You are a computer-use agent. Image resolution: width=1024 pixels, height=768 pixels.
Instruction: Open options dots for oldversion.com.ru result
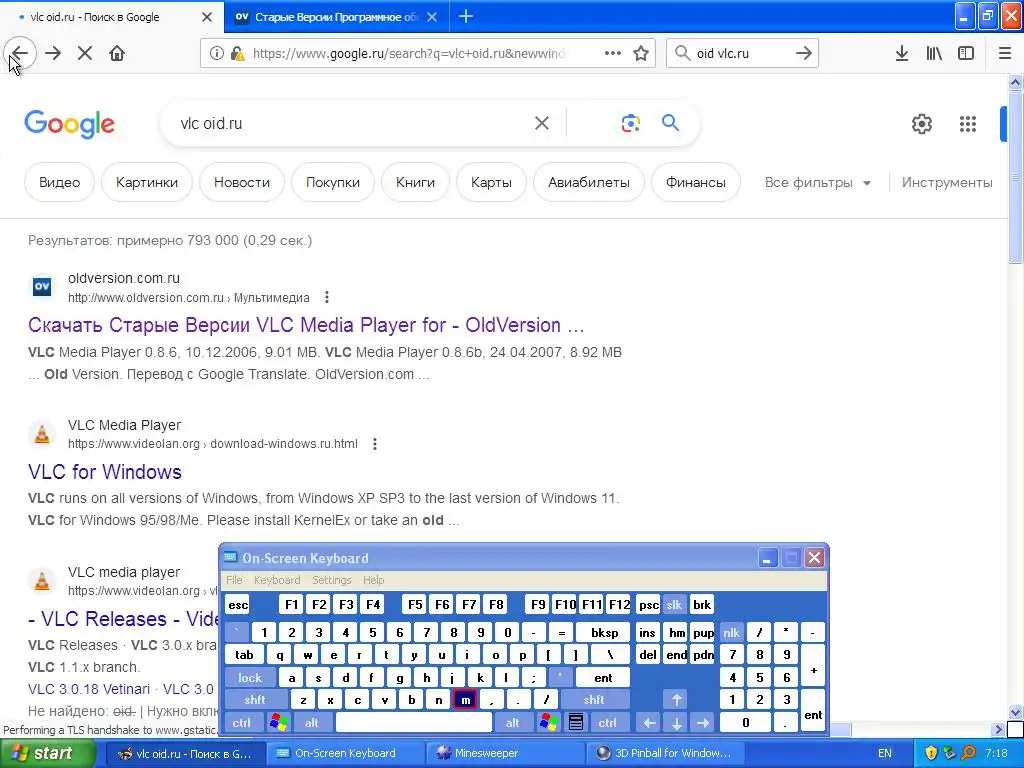pyautogui.click(x=327, y=298)
